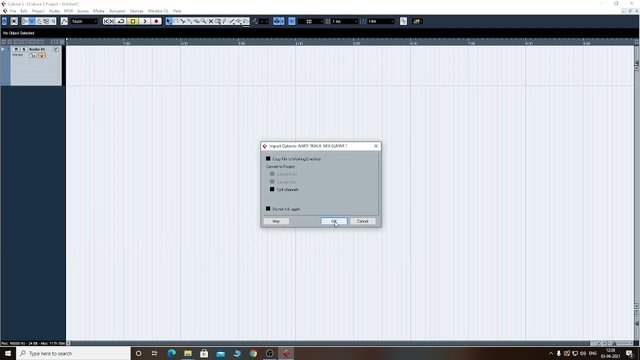The image size is (640, 360).
Task: Open the notification center icon
Action: tap(629, 353)
